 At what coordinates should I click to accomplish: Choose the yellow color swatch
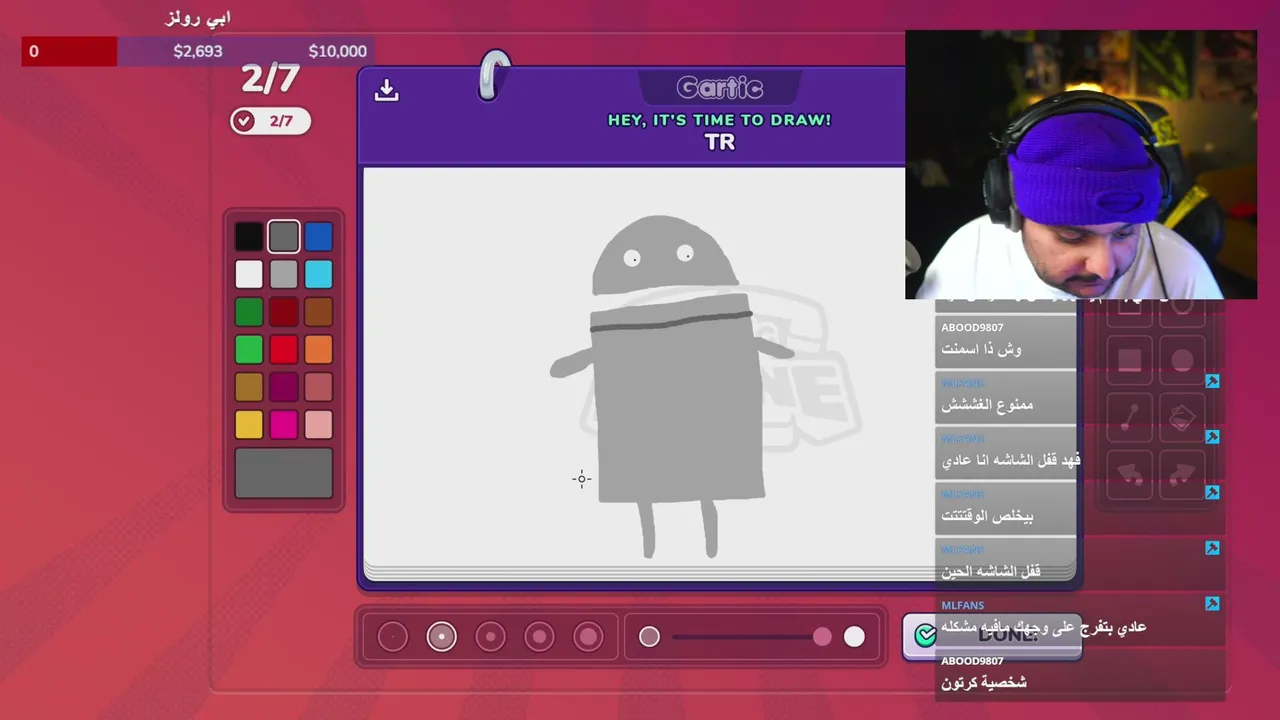[249, 425]
